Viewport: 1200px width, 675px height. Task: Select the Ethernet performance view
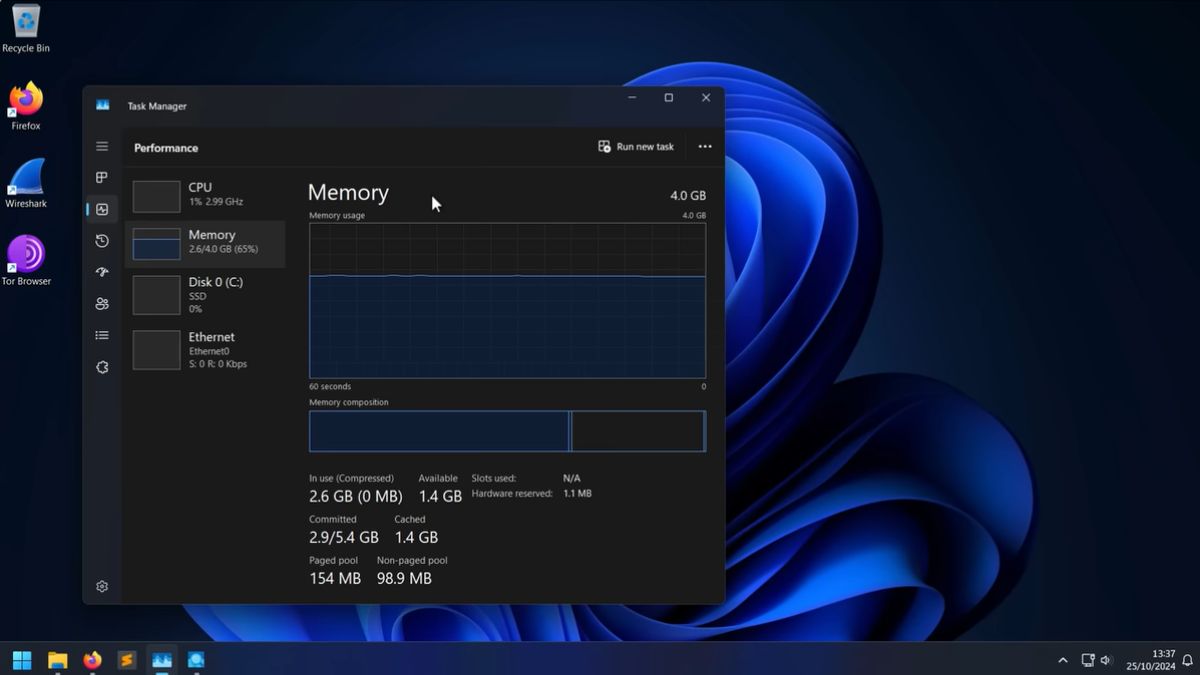[x=205, y=349]
